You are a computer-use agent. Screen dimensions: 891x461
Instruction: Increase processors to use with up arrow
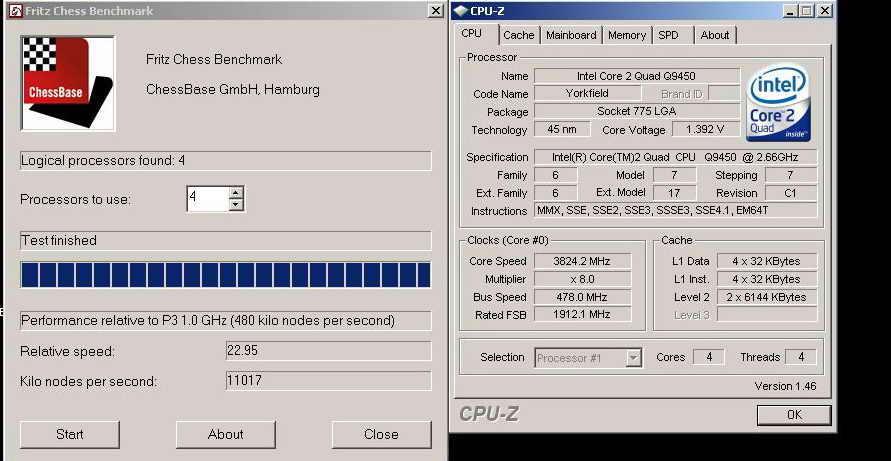click(x=237, y=192)
